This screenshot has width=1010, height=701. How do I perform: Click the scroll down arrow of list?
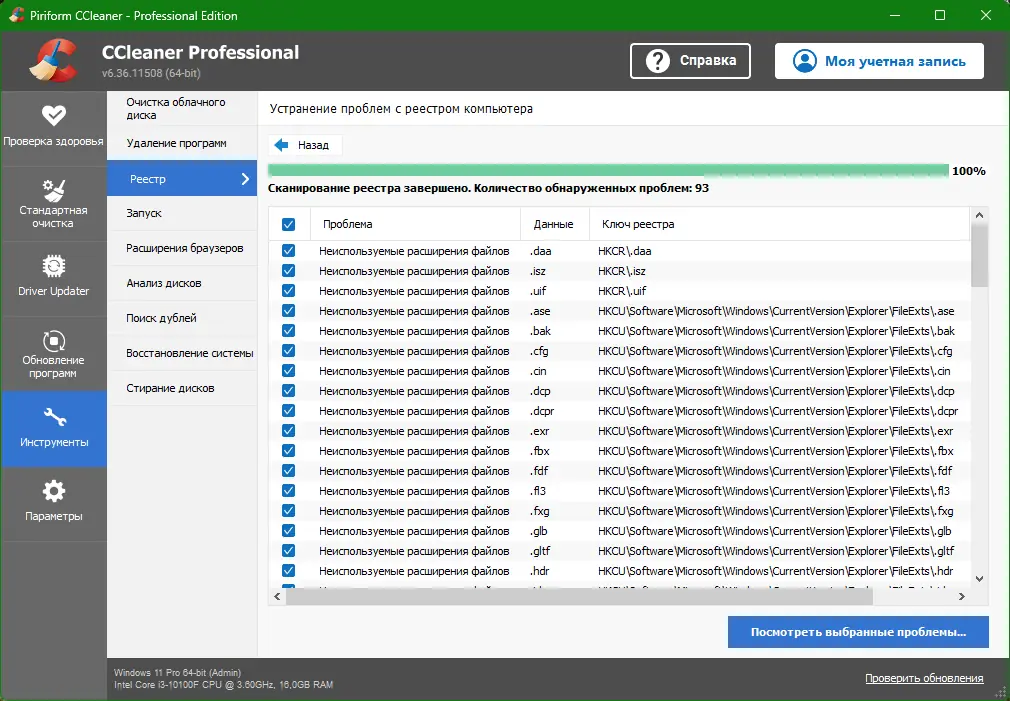pos(979,579)
